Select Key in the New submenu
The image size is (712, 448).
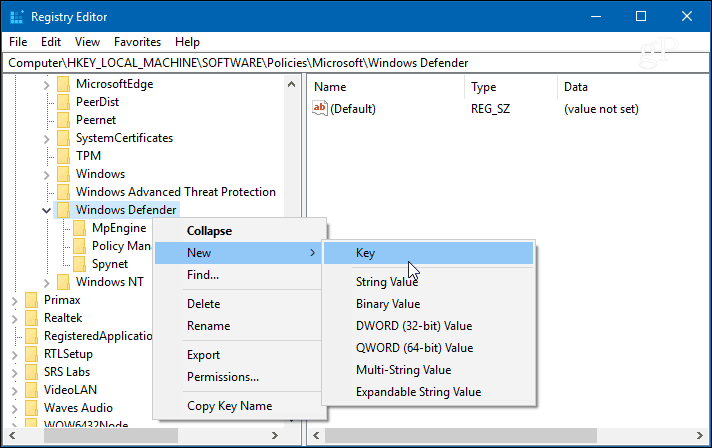(429, 253)
